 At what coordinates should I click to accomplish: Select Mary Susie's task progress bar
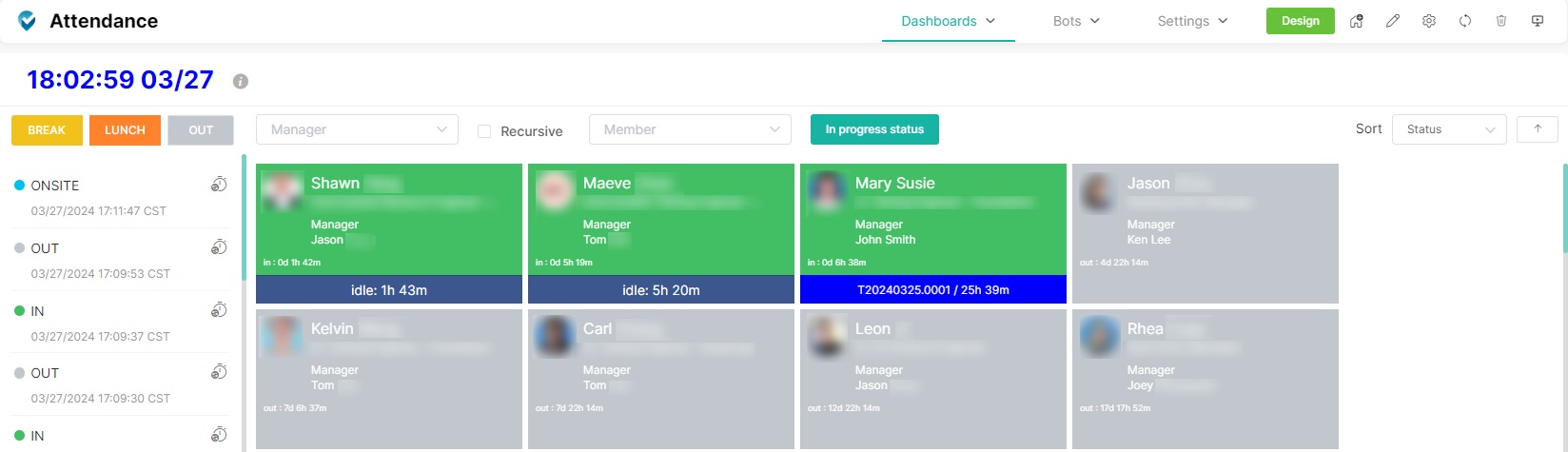(932, 290)
